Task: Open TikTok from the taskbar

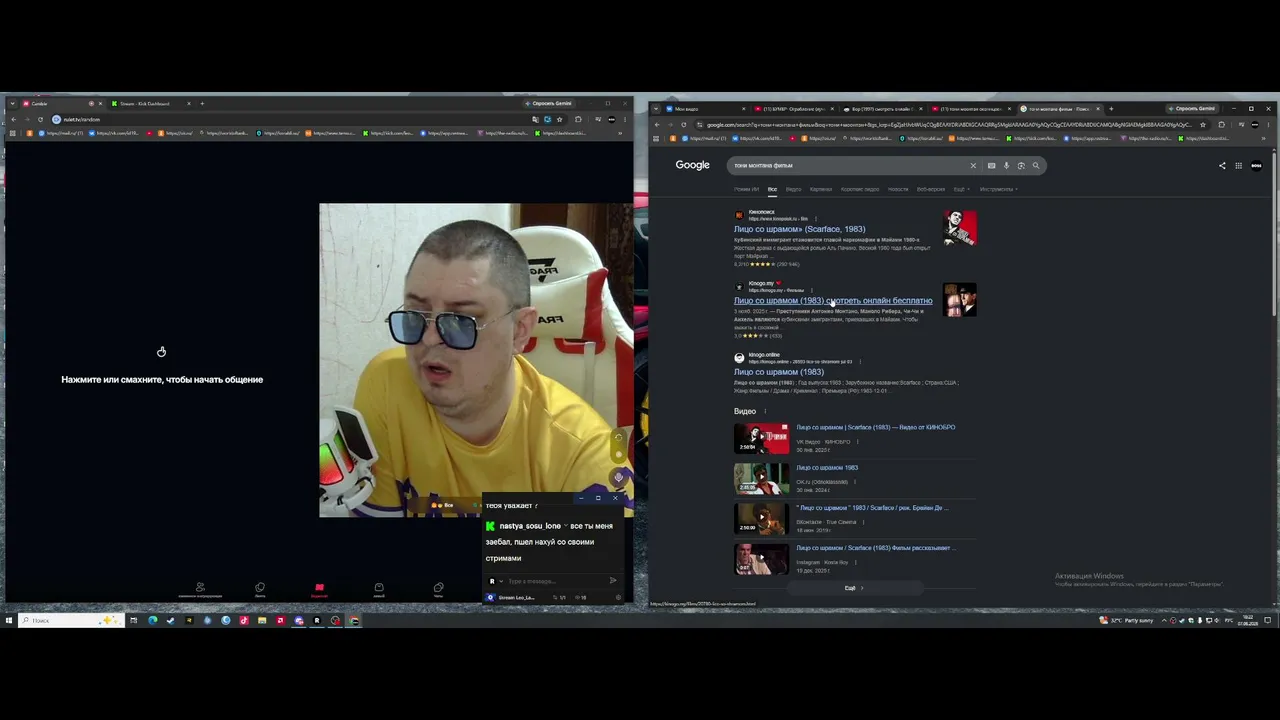Action: 244,620
